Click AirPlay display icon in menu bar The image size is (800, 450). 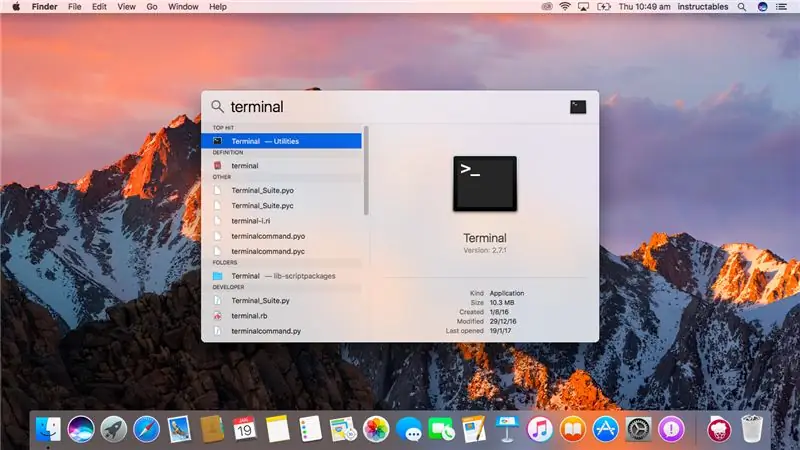click(583, 7)
